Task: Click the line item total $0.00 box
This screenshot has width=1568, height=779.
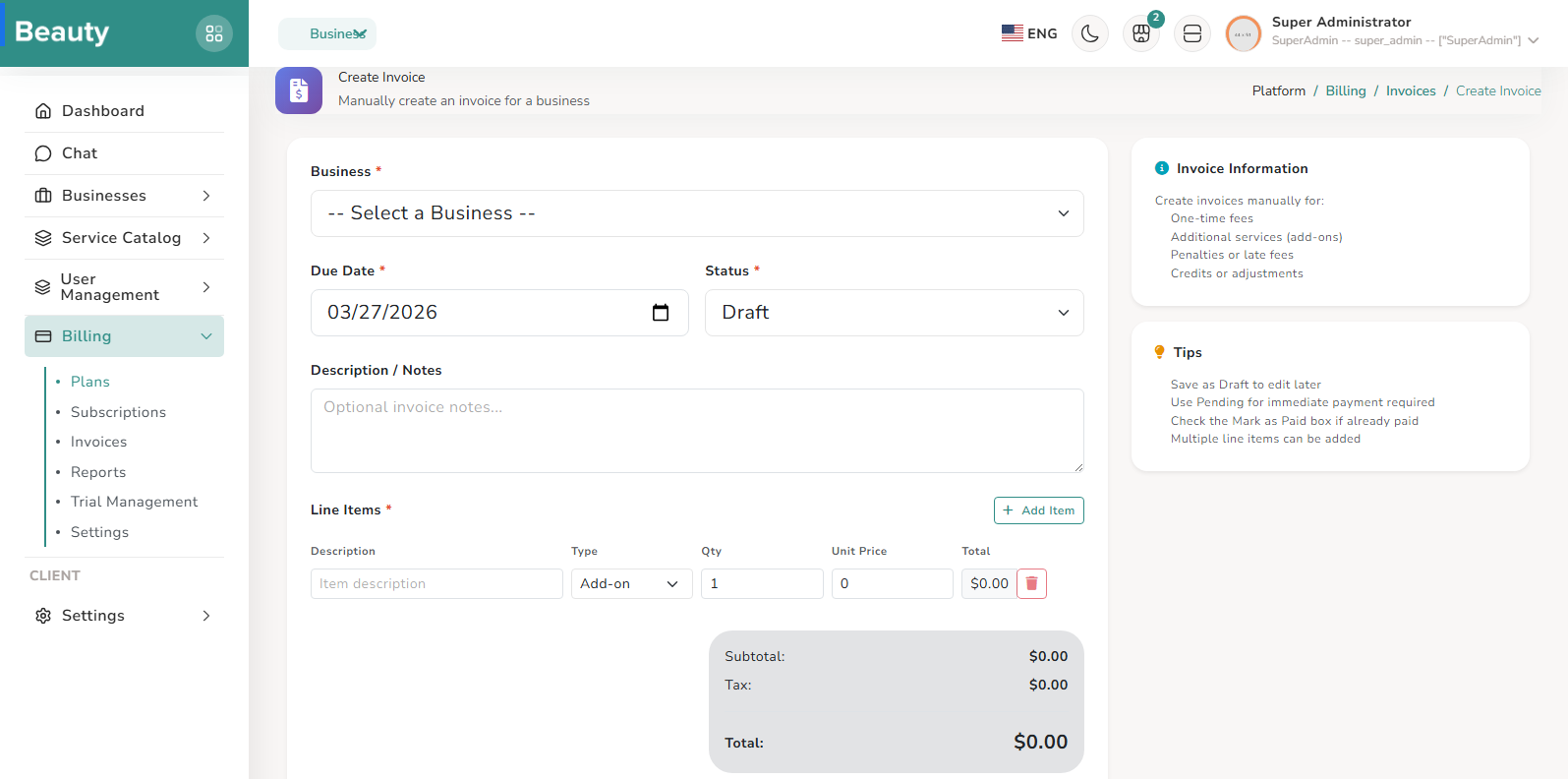Action: click(x=989, y=583)
